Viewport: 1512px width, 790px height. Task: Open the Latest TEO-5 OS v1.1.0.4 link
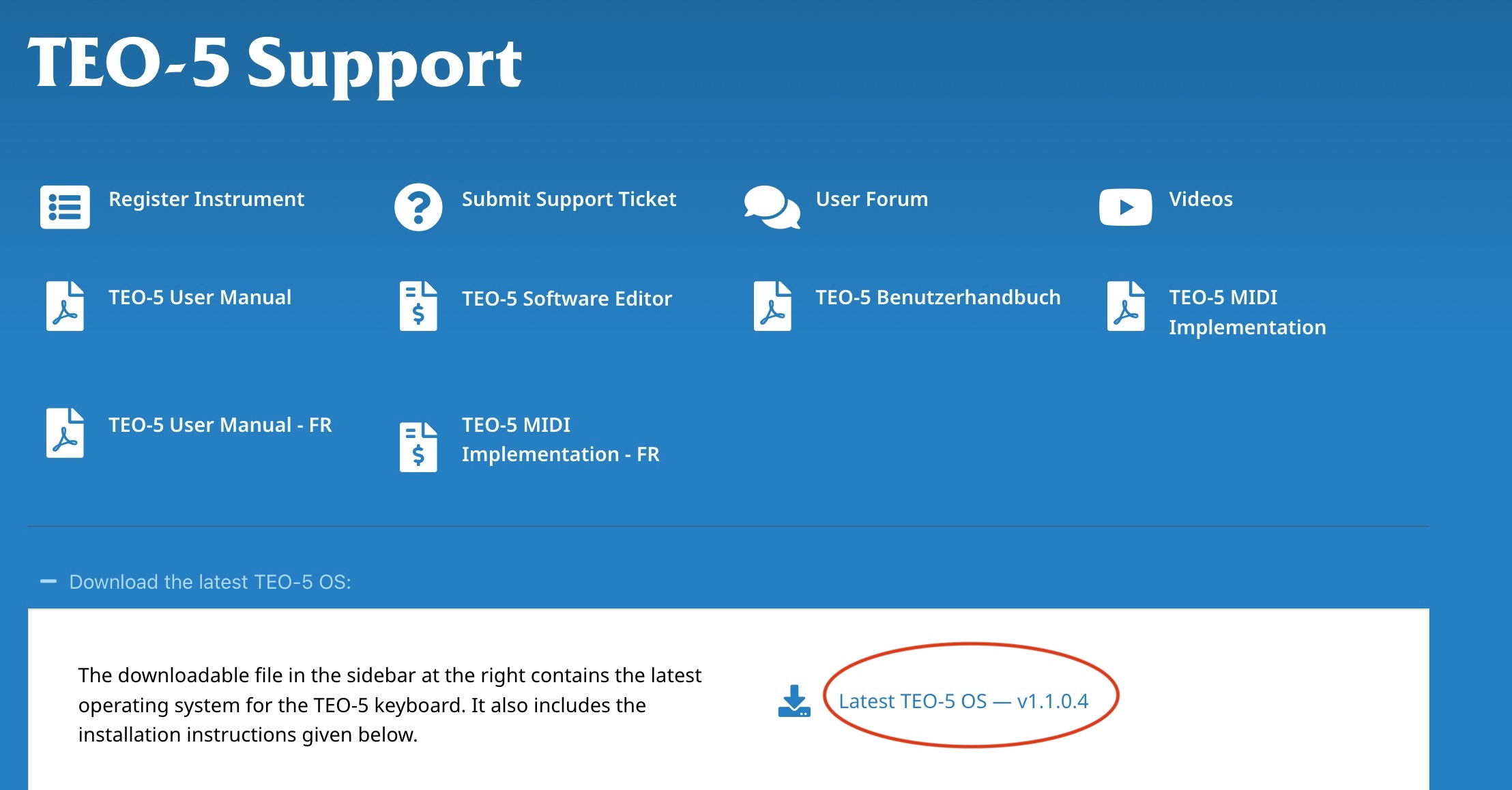[x=963, y=701]
